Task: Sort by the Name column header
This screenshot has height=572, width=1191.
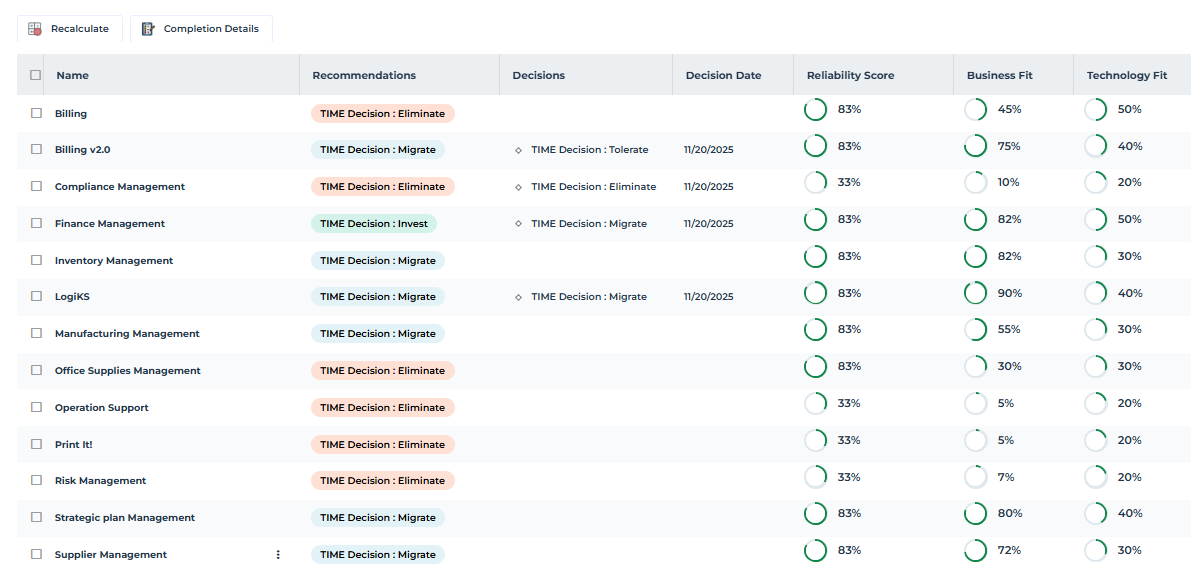Action: 72,75
